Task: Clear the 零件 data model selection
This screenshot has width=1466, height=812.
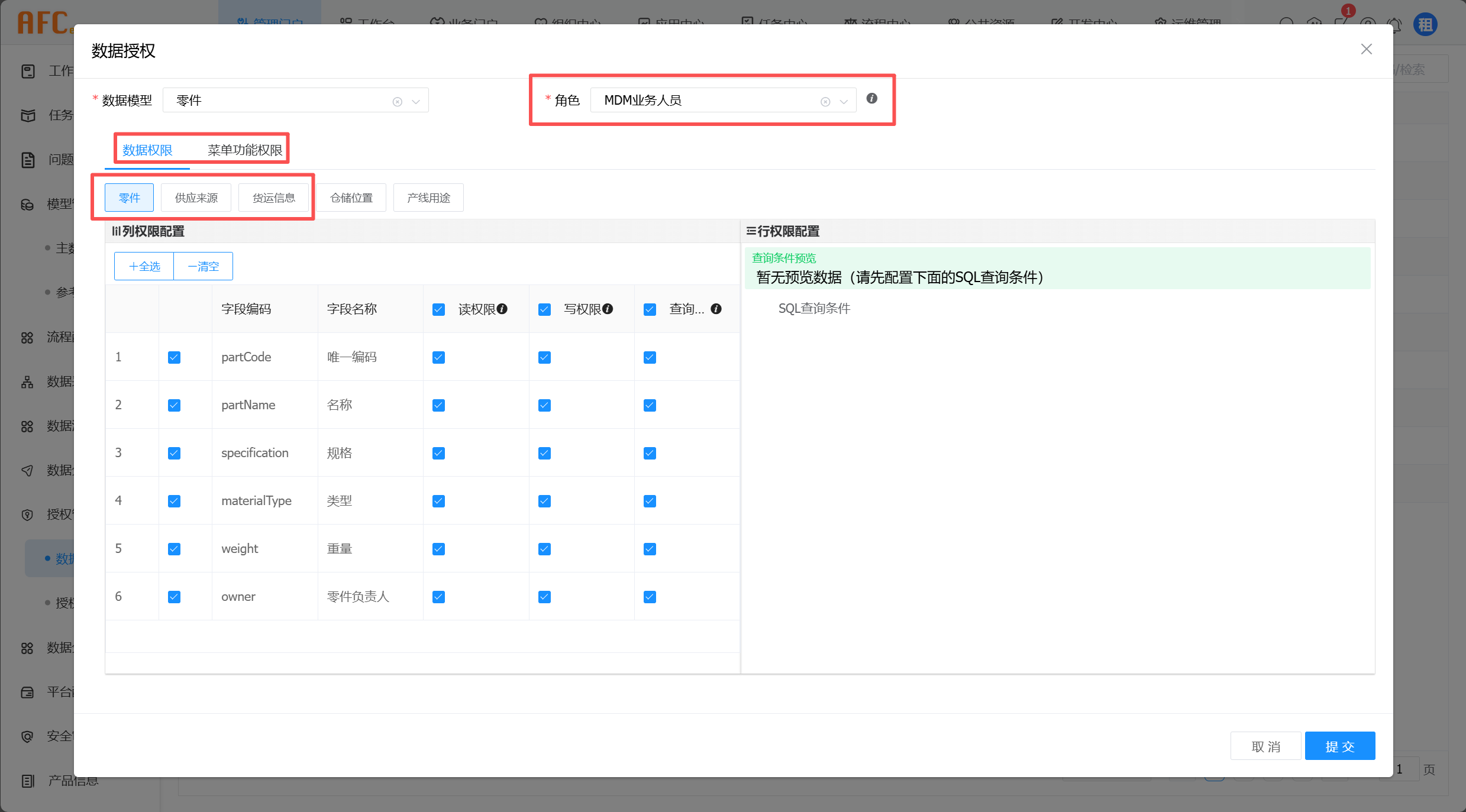Action: (x=398, y=102)
